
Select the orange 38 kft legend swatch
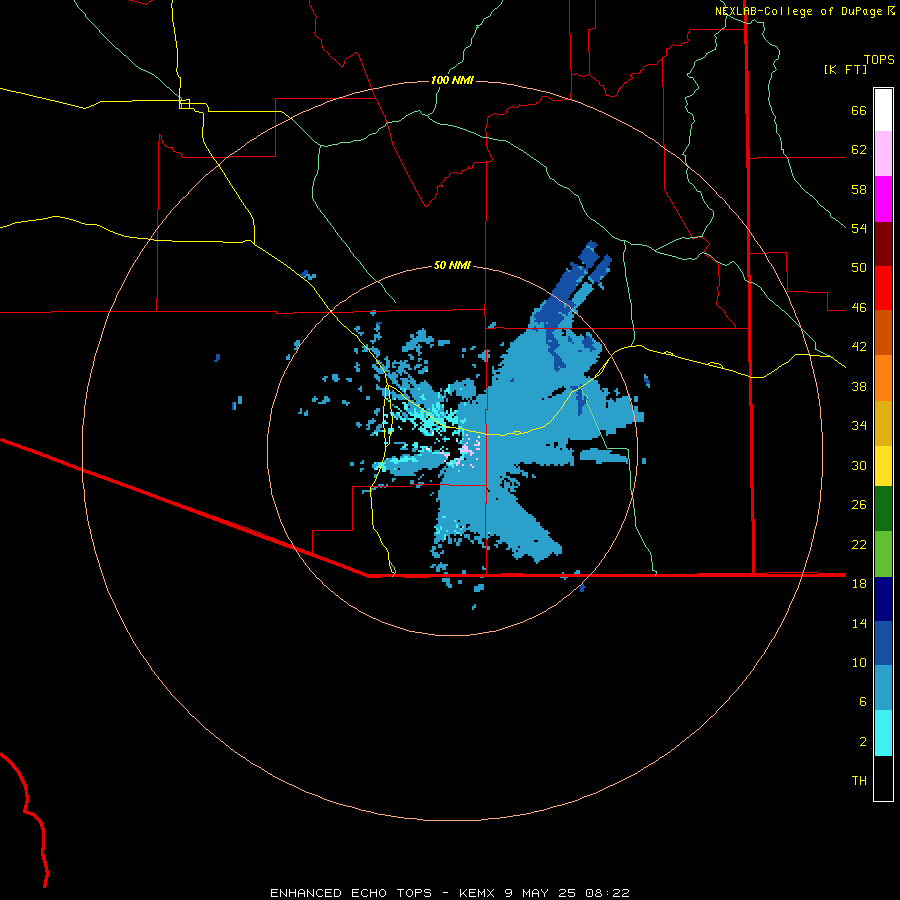click(883, 378)
